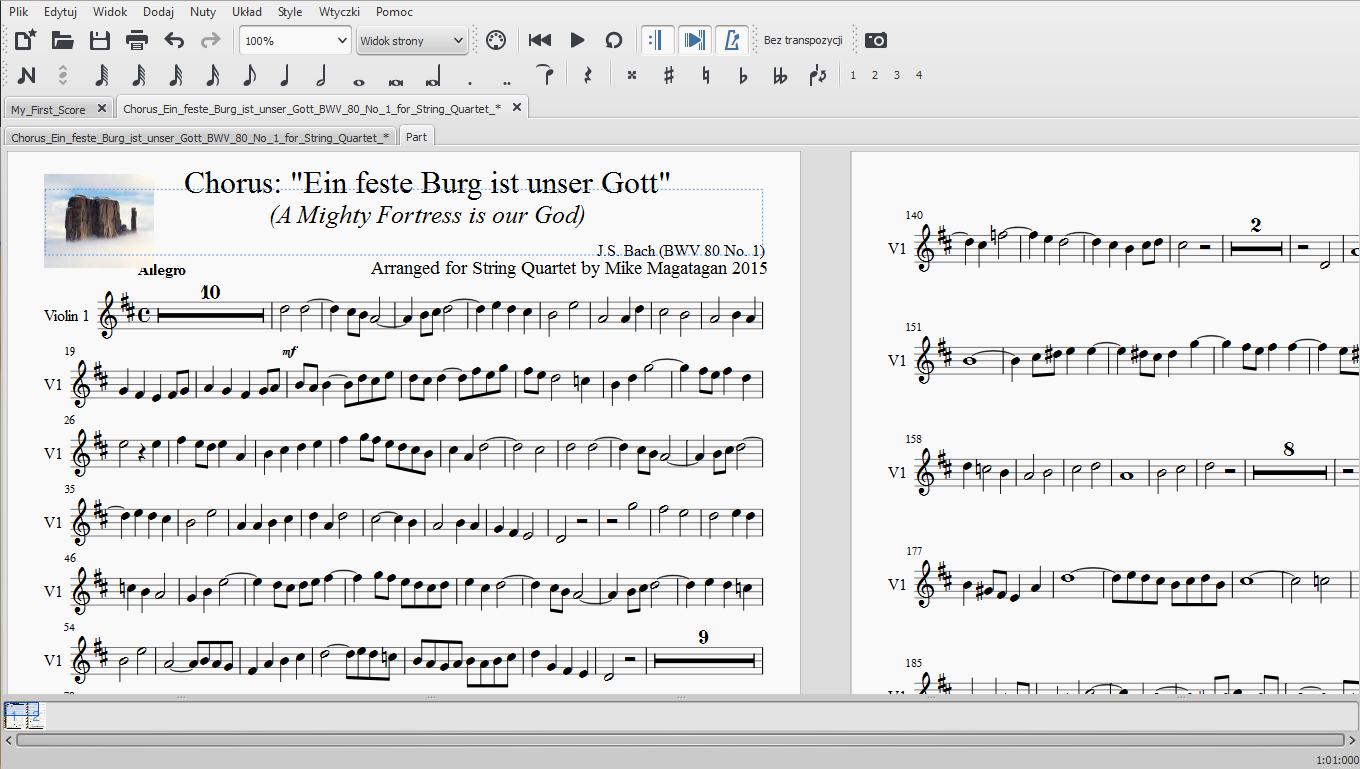Toggle loop playback
The height and width of the screenshot is (769, 1360).
tap(614, 40)
